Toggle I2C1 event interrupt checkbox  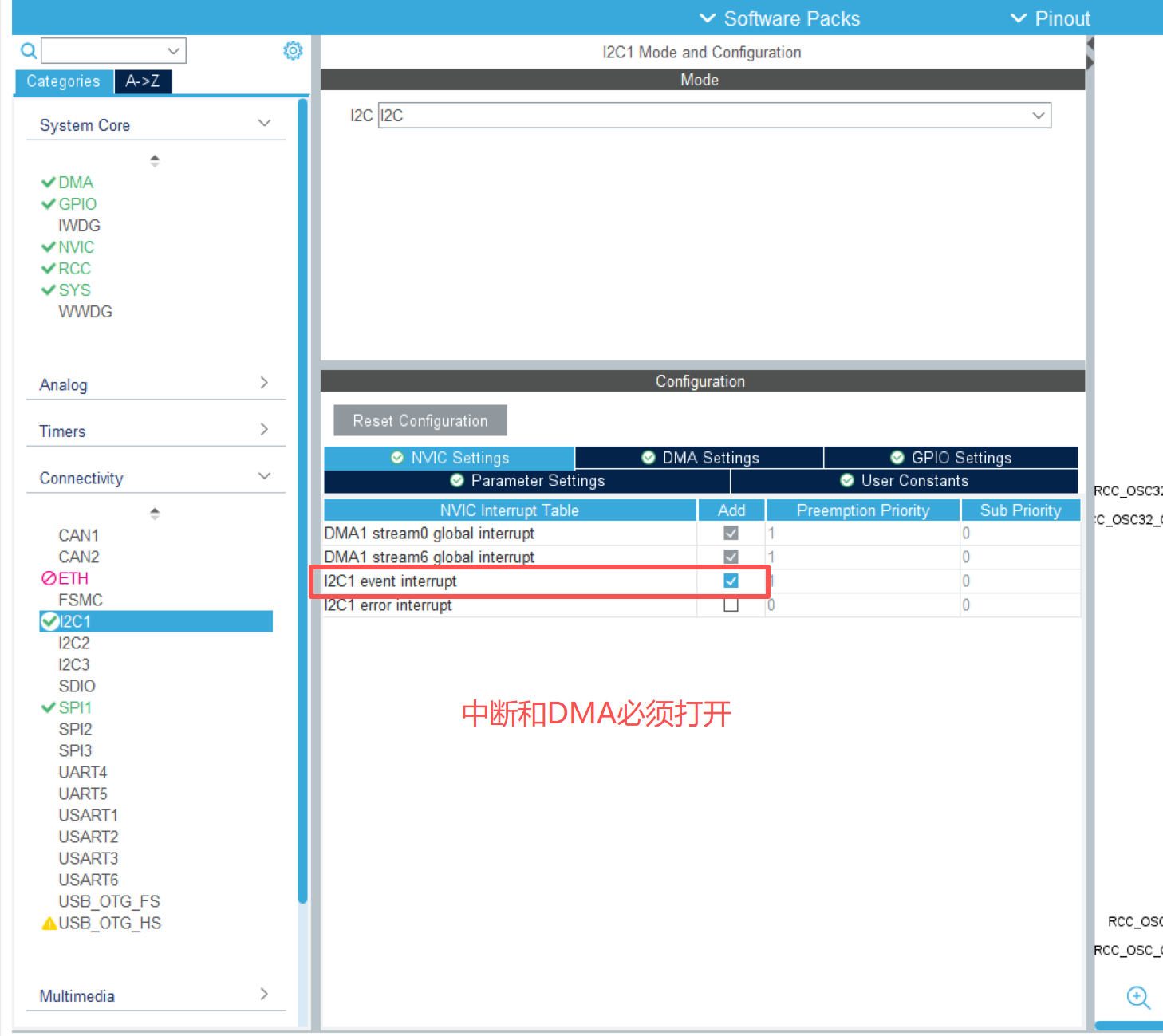(731, 581)
